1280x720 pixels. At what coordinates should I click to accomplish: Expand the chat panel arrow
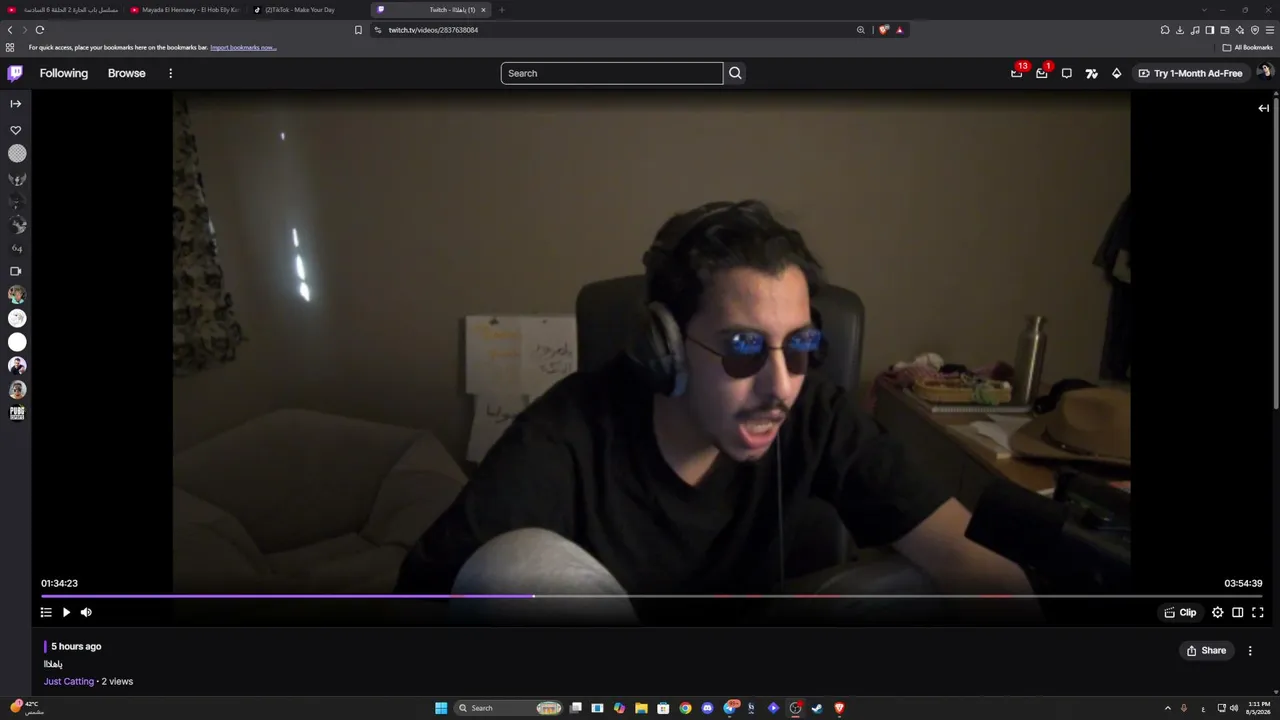[x=1263, y=108]
